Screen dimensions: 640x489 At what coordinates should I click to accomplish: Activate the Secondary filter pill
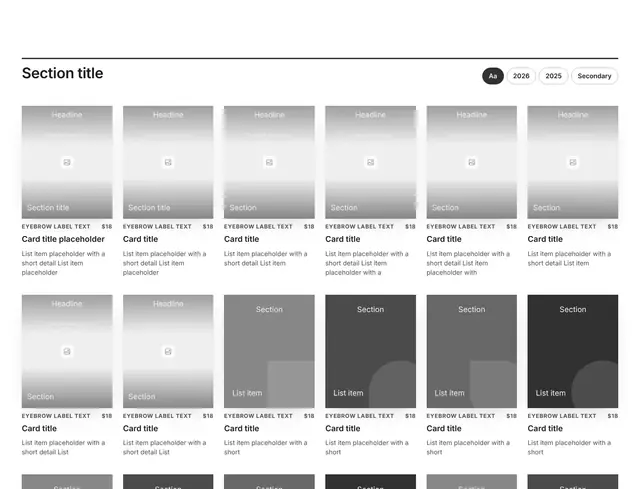tap(594, 76)
